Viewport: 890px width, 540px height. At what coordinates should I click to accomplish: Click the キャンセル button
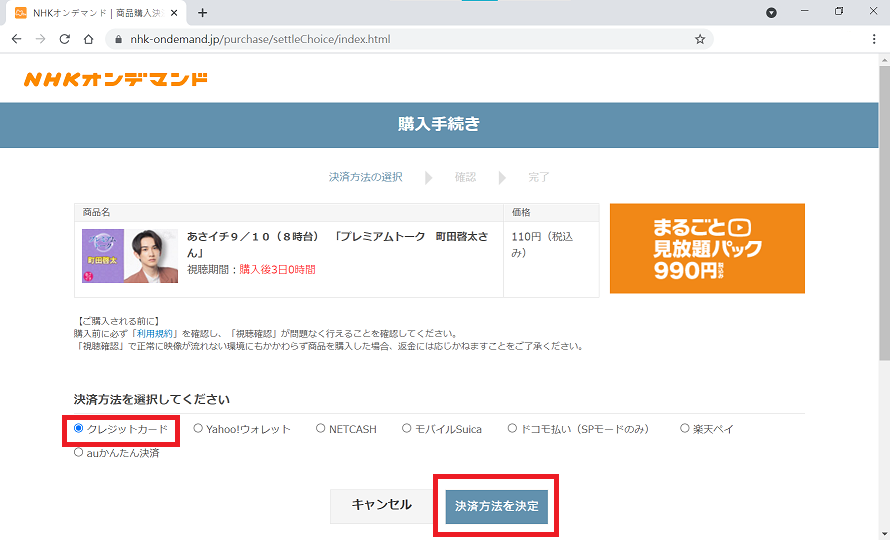tap(381, 506)
